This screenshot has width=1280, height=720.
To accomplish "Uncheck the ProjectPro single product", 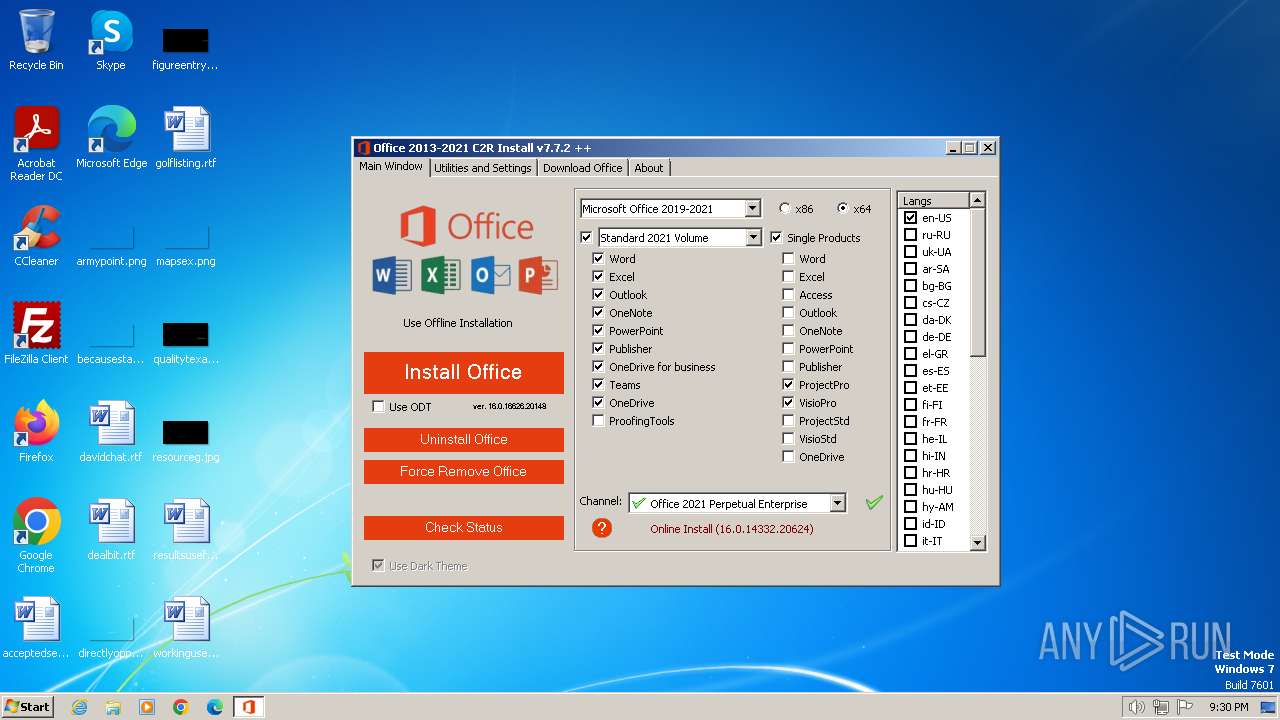I will coord(788,385).
